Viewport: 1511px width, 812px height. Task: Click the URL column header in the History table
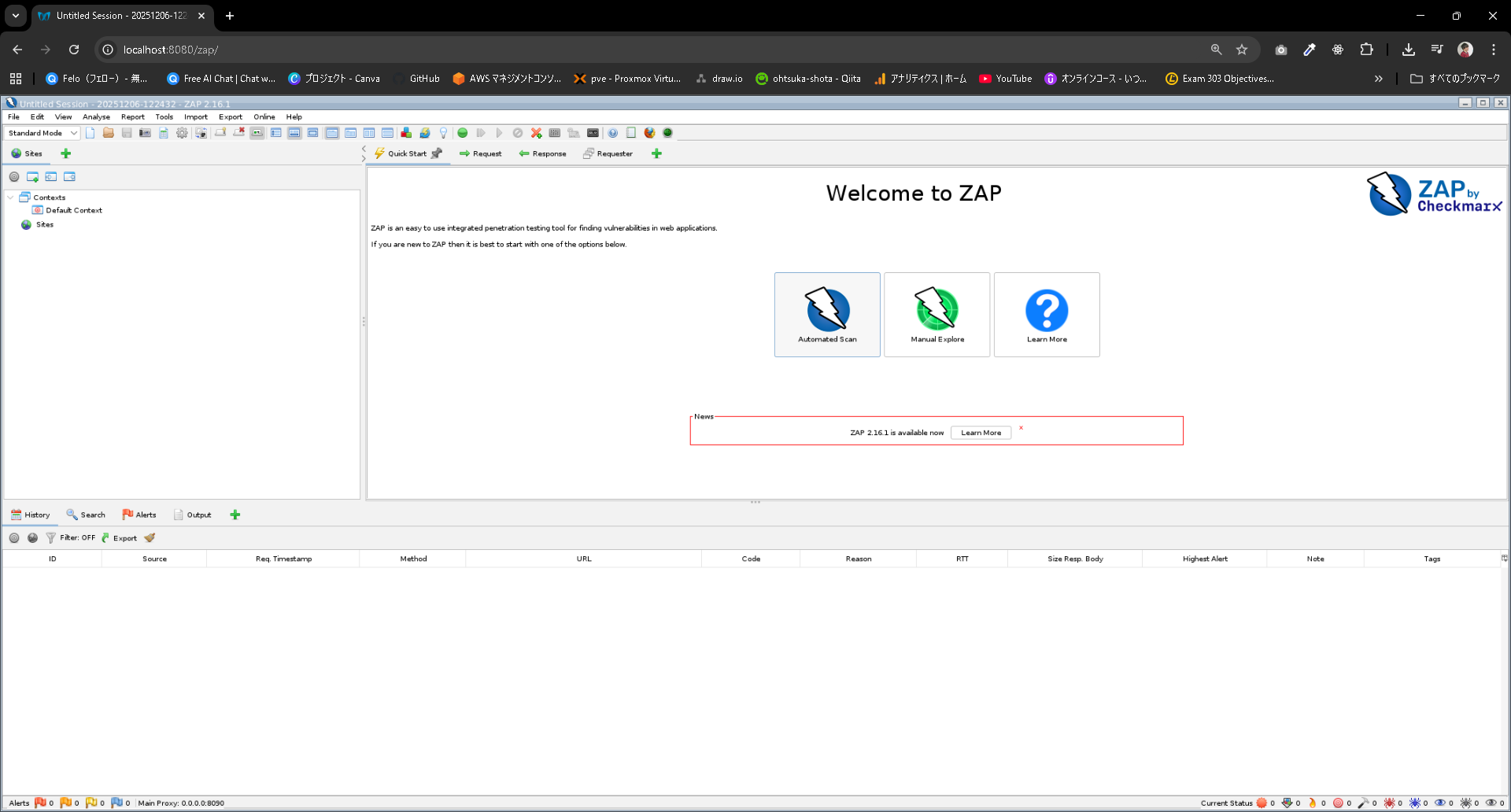(x=583, y=559)
